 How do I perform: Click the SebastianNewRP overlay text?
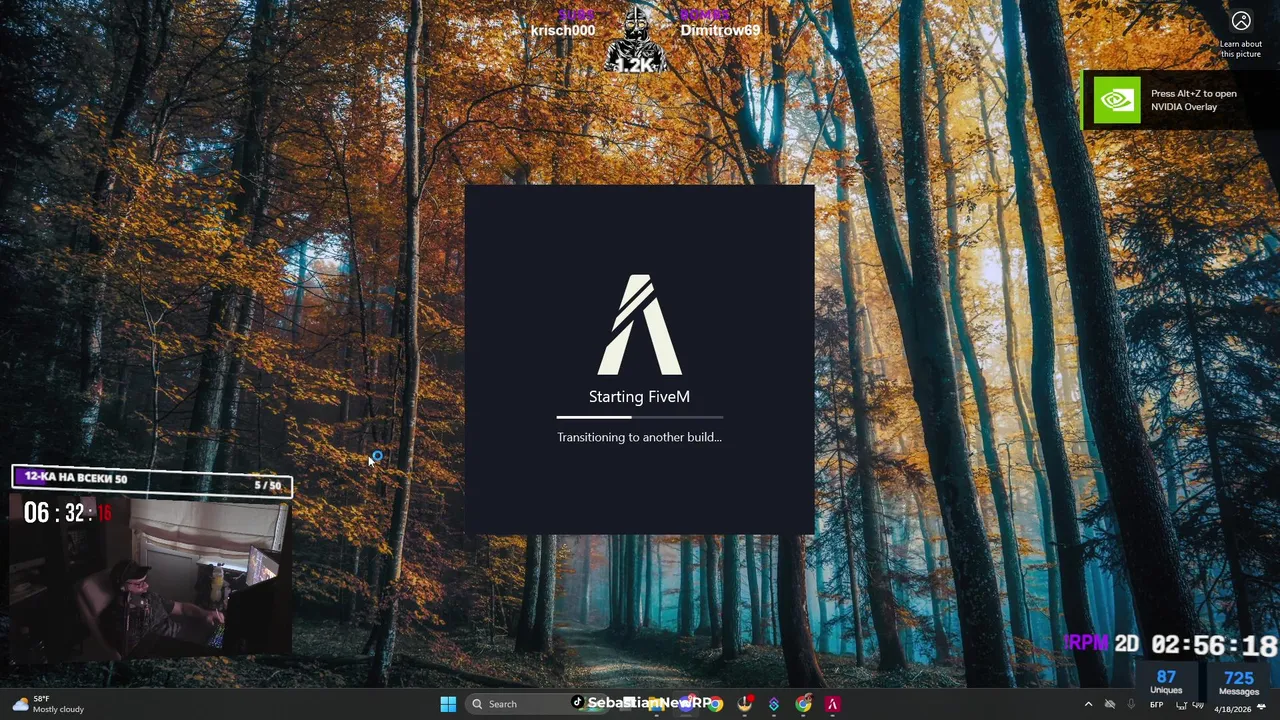coord(650,703)
